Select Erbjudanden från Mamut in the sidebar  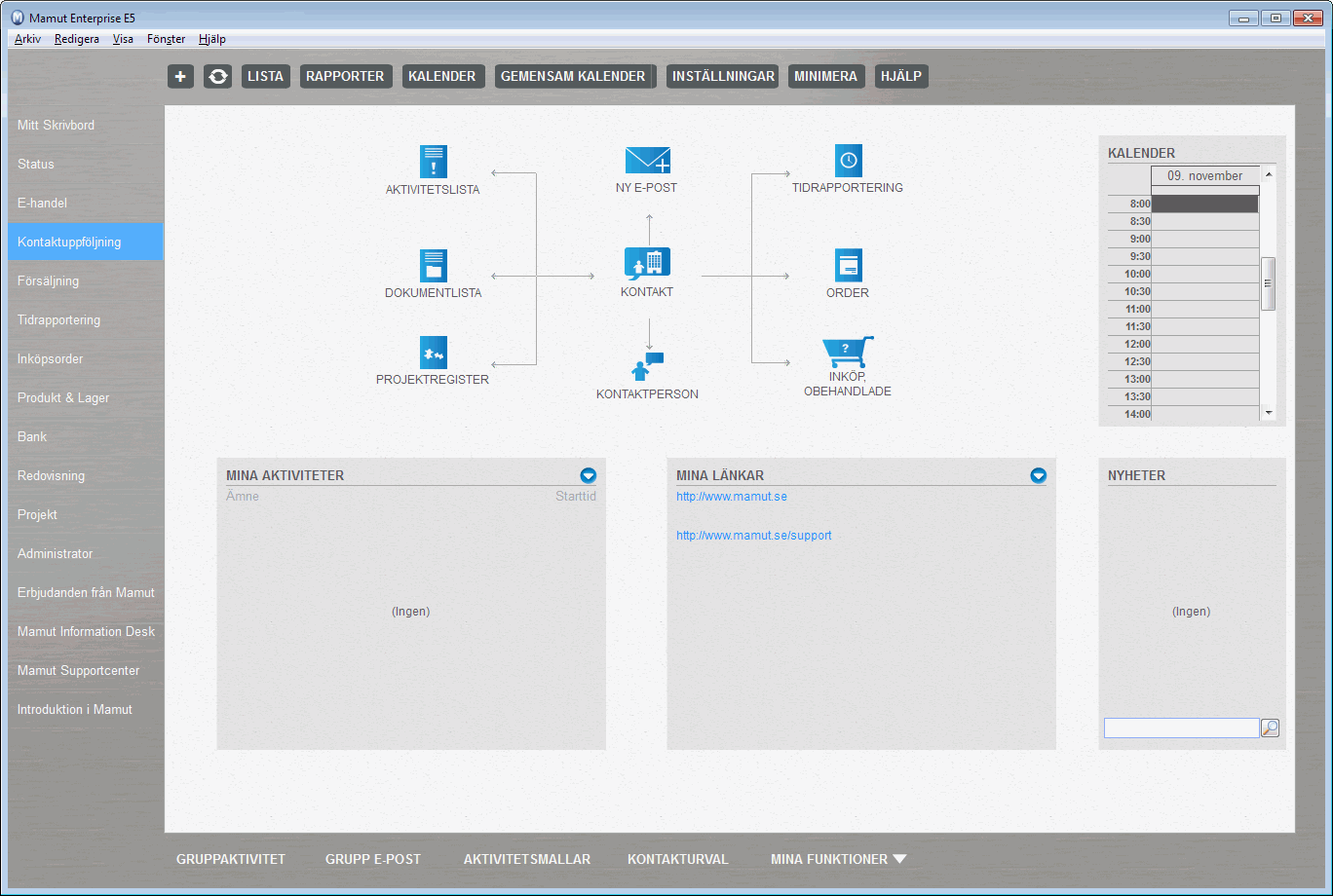coord(86,592)
